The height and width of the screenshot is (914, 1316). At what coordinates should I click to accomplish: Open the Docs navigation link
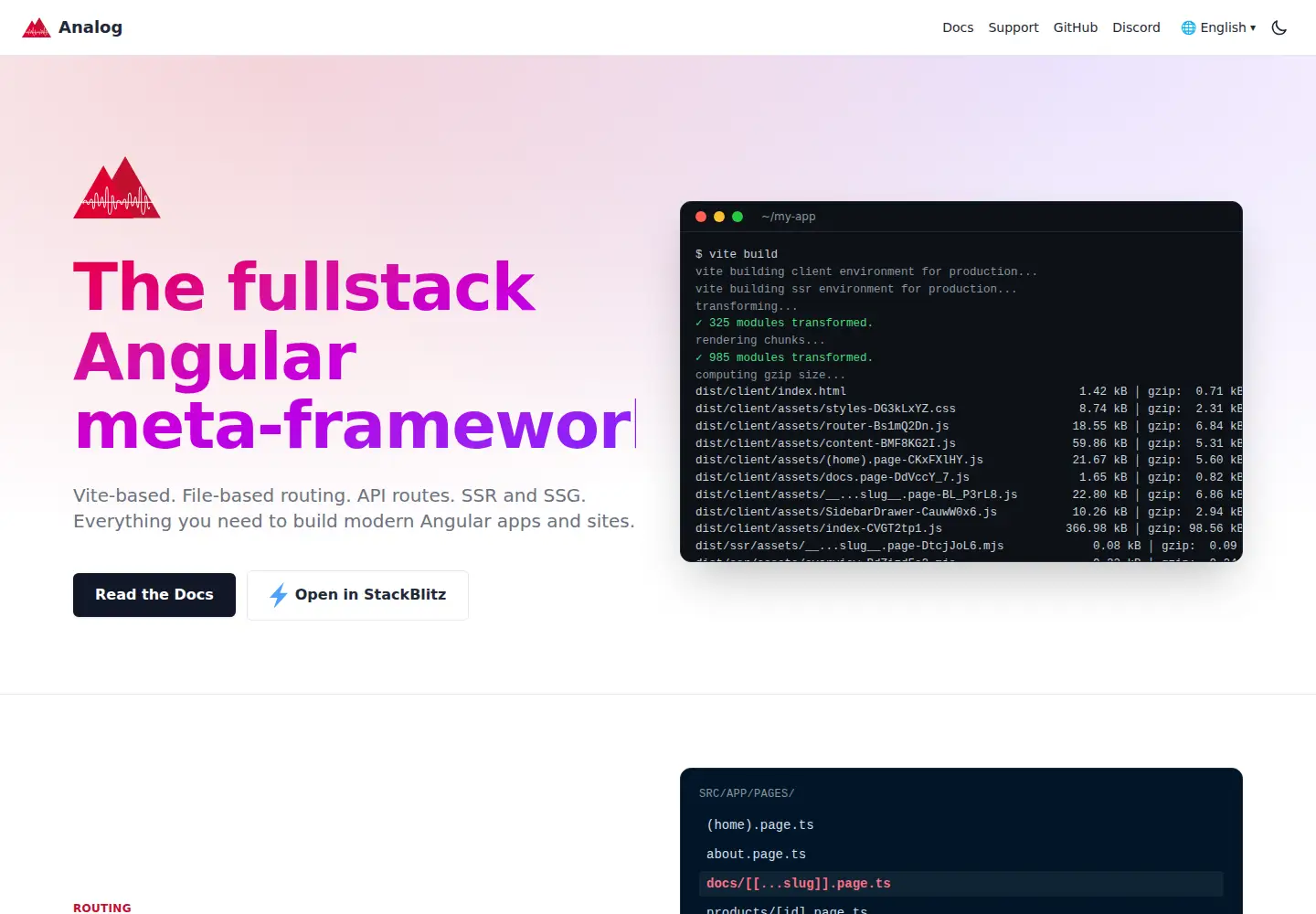click(958, 27)
